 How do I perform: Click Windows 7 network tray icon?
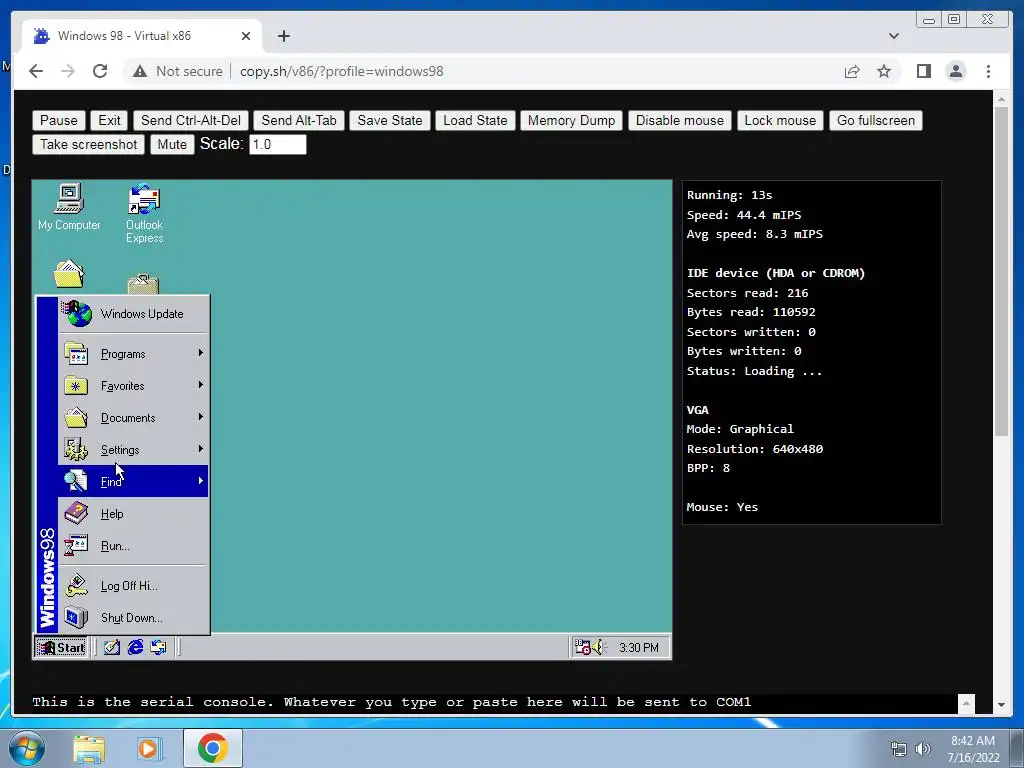899,748
